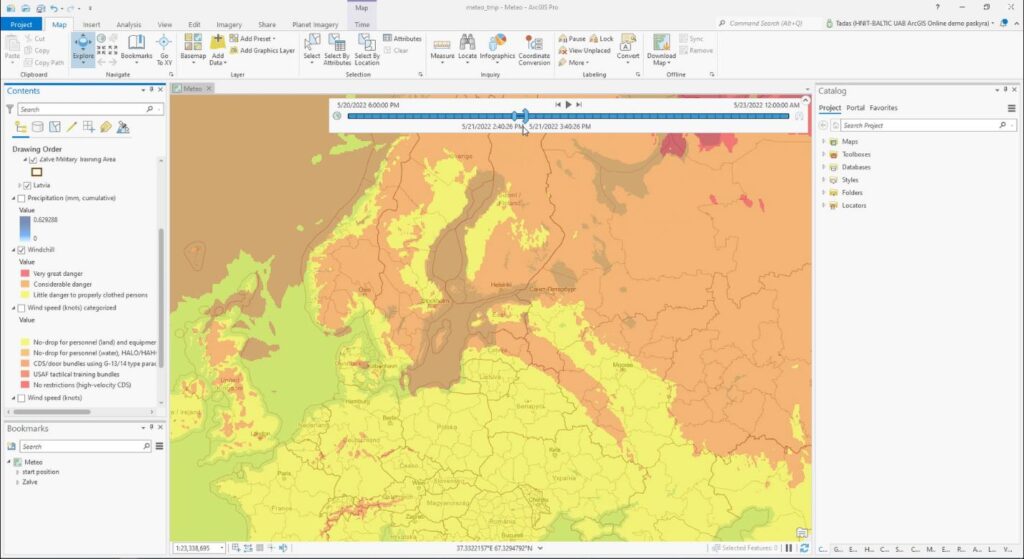The image size is (1024, 559).
Task: Choose Select By Attributes tool
Action: (x=337, y=45)
